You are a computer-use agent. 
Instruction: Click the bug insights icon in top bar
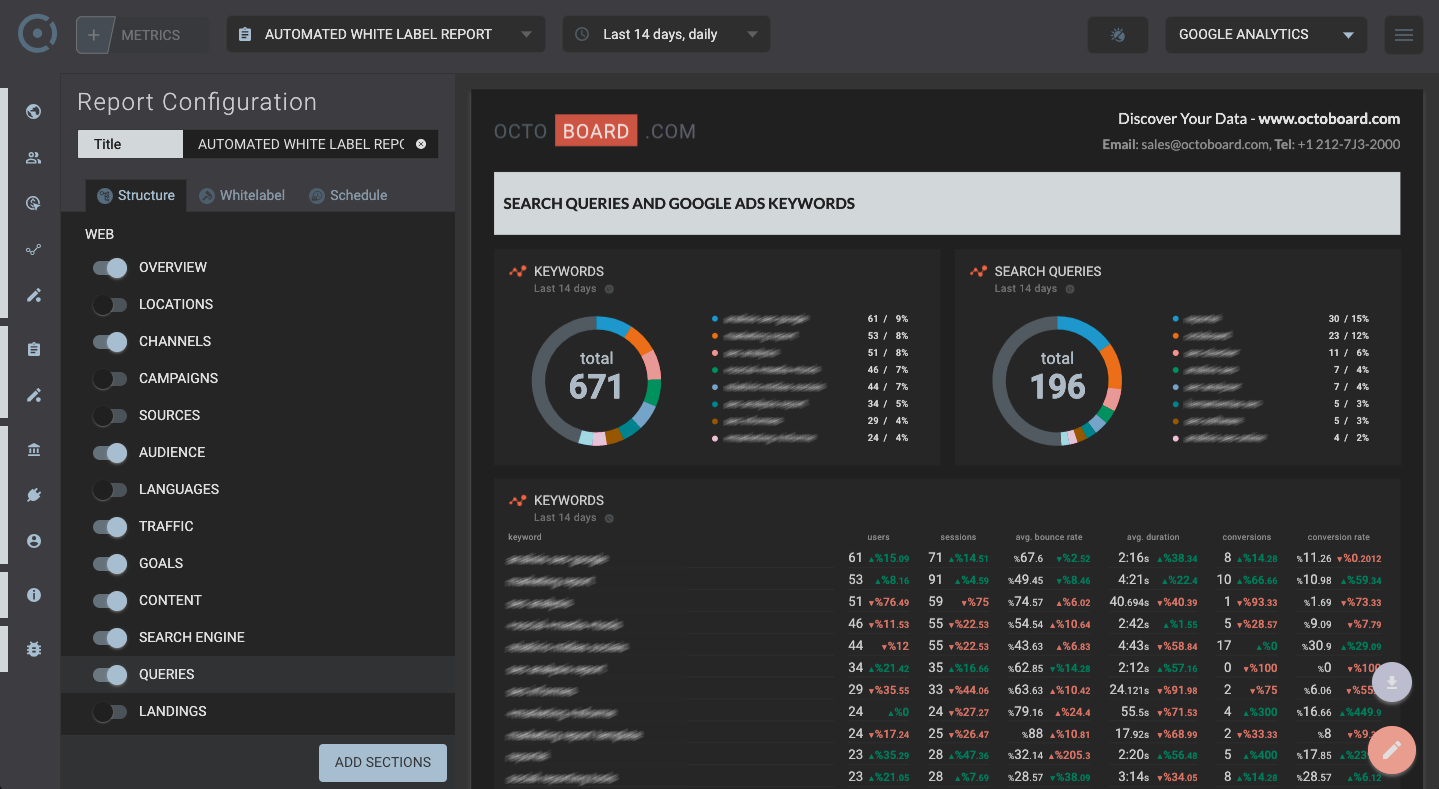[x=1117, y=35]
